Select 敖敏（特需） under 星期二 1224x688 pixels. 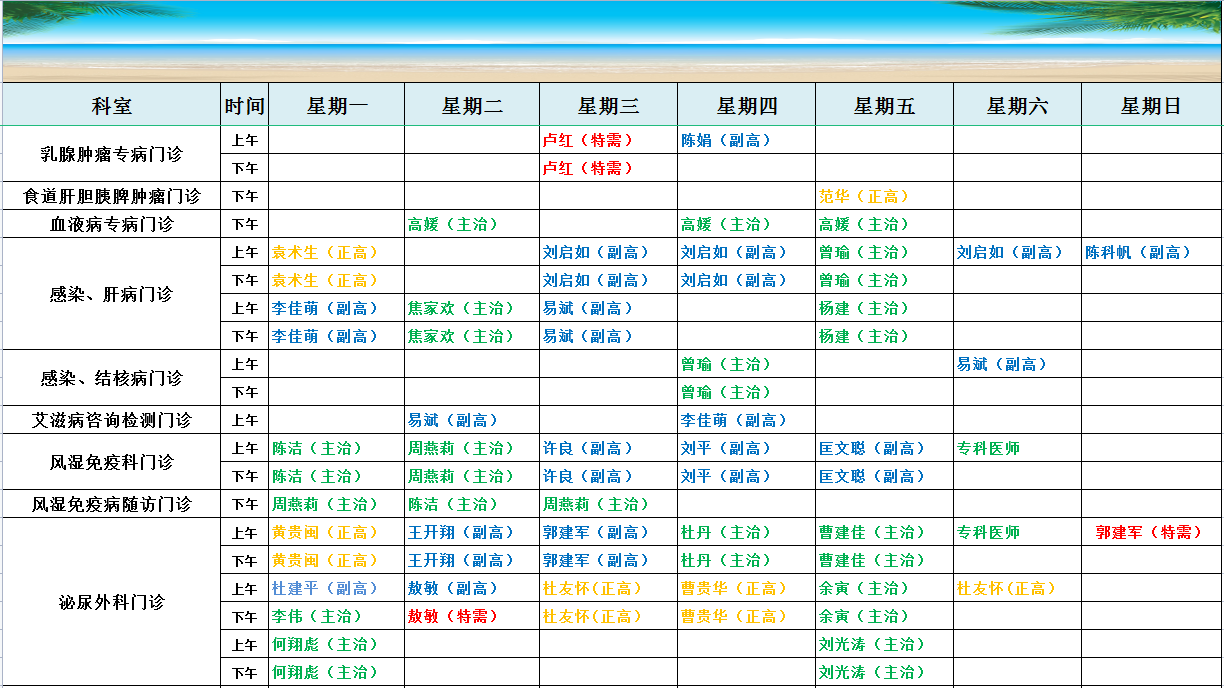tap(452, 616)
